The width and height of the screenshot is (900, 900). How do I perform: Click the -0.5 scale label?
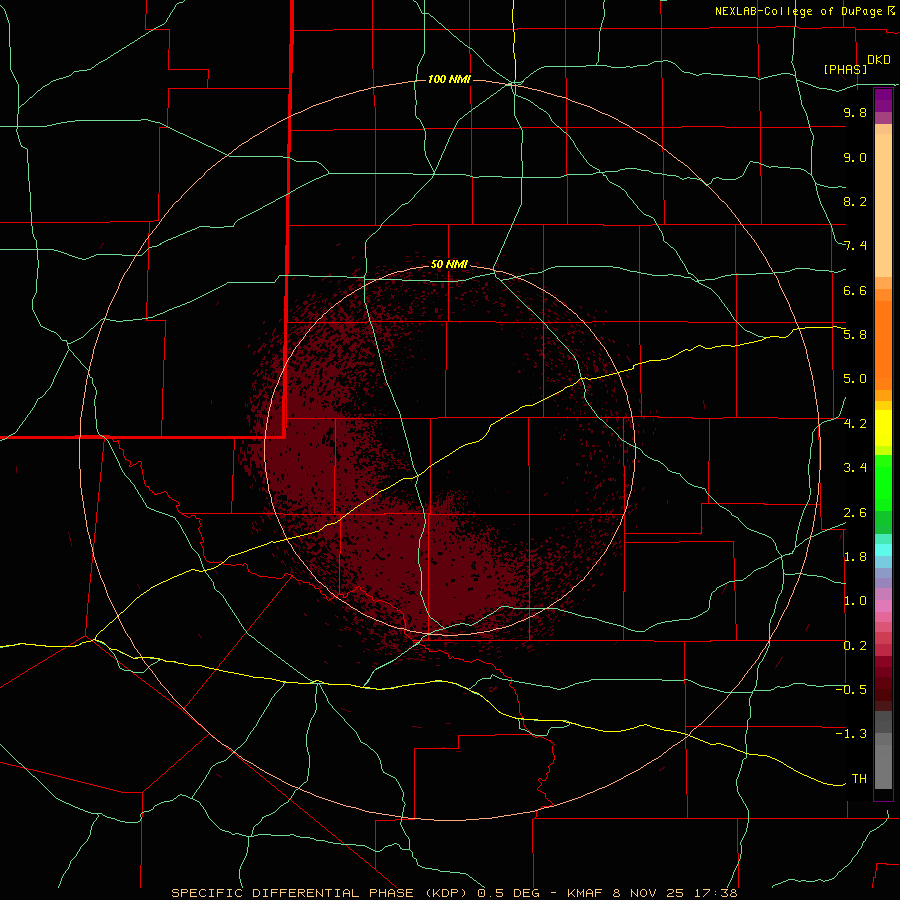click(x=851, y=690)
